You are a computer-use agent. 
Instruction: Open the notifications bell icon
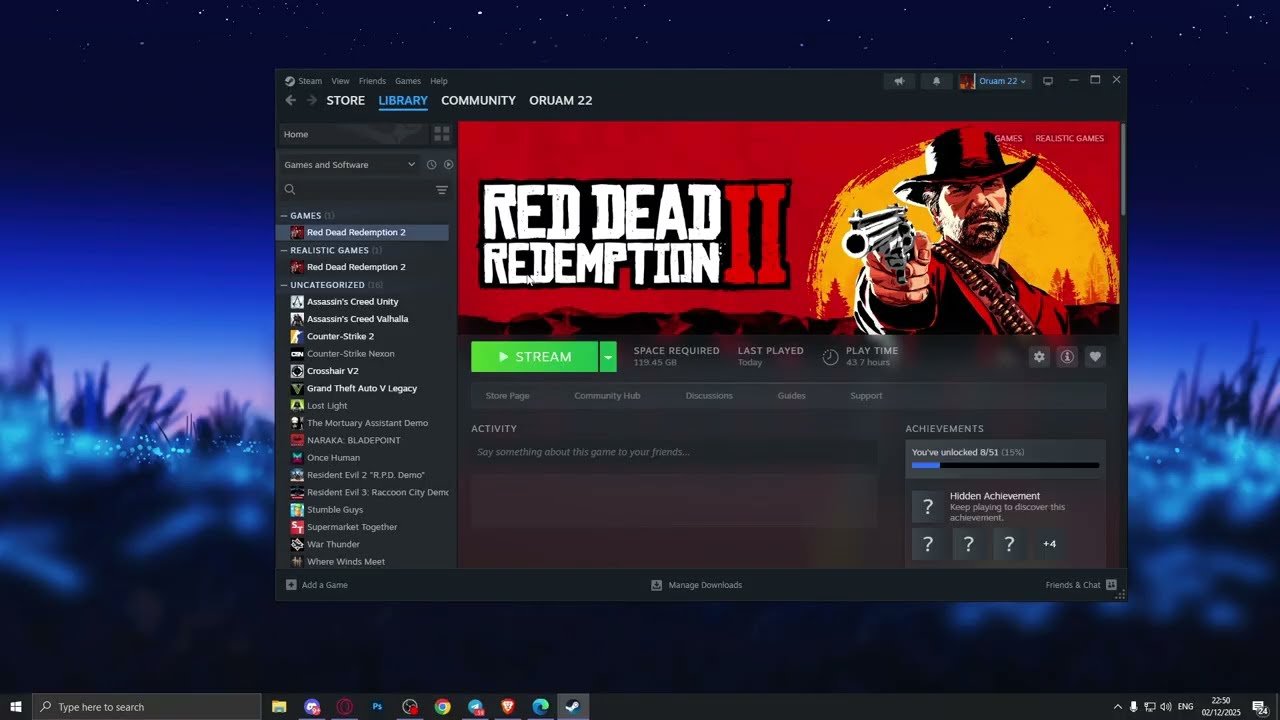pos(936,81)
